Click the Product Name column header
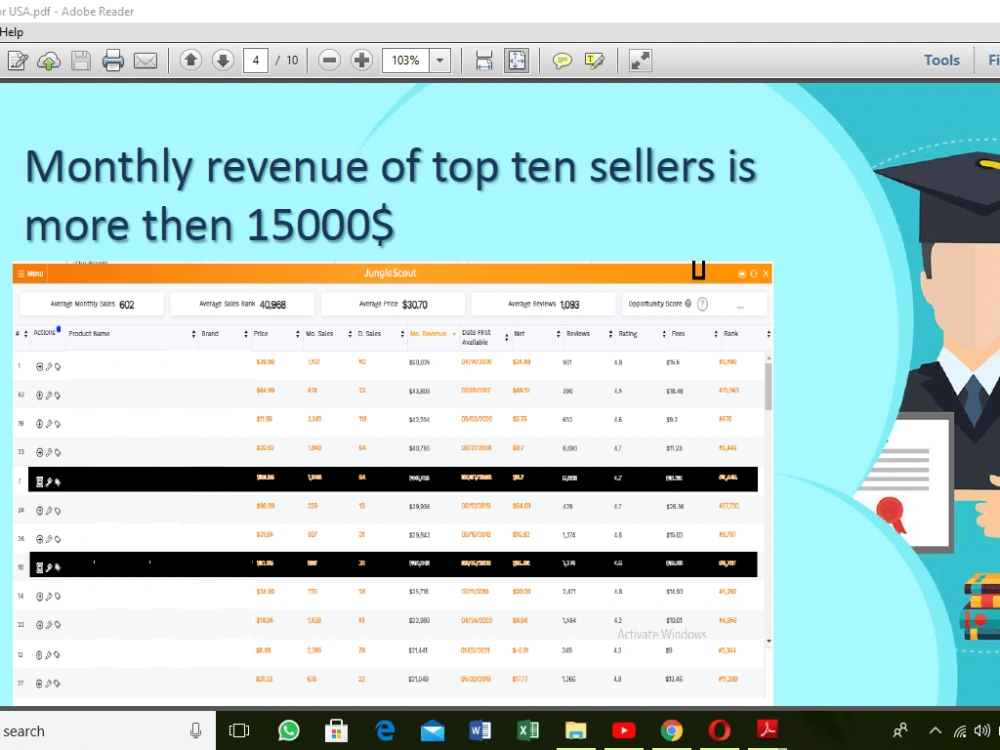 (89, 334)
